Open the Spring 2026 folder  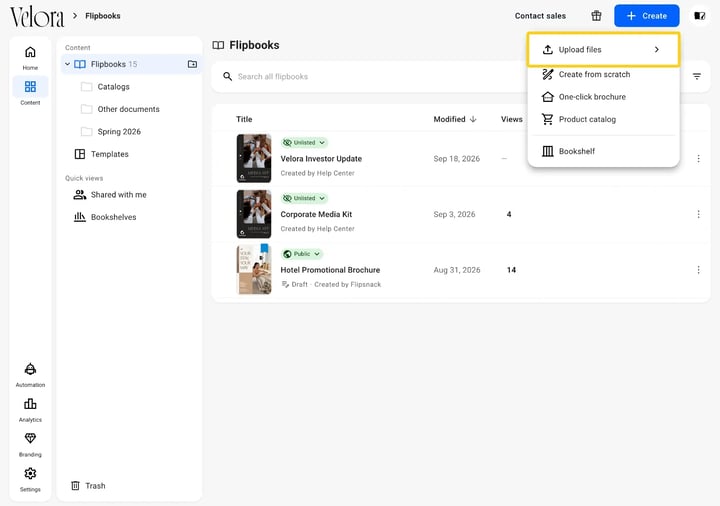pos(111,131)
